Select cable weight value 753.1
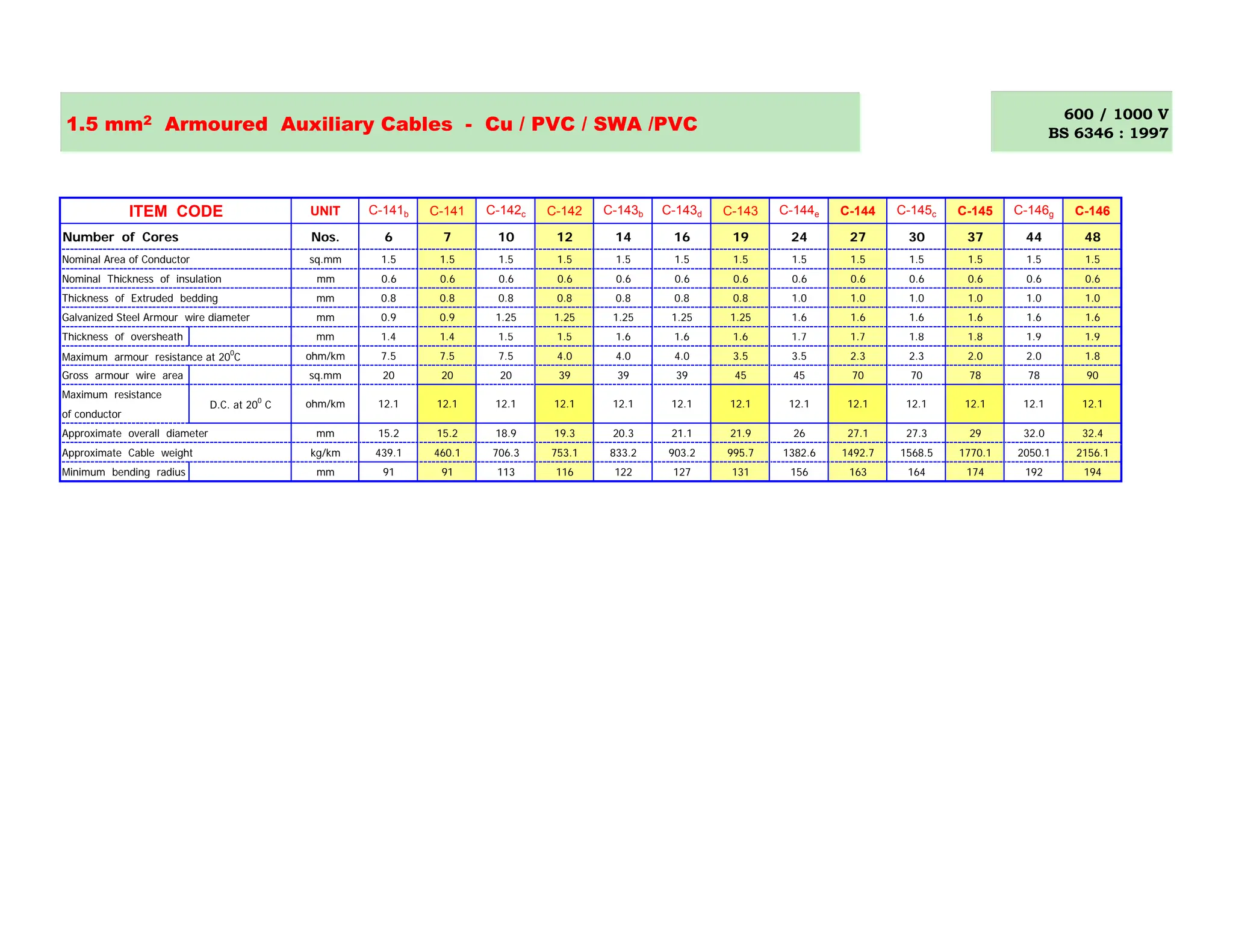 coord(564,453)
